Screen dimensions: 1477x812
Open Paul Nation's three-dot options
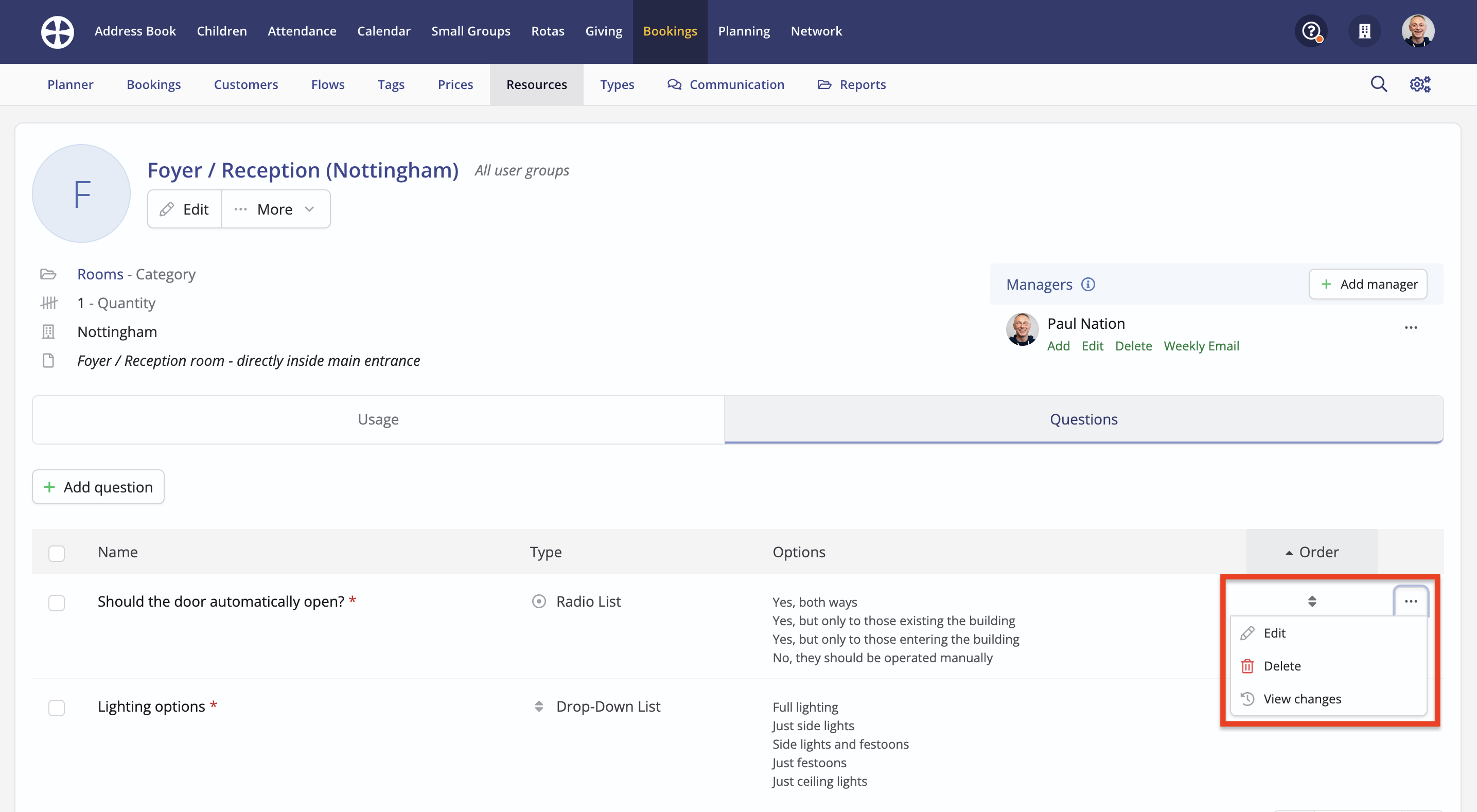[1411, 327]
